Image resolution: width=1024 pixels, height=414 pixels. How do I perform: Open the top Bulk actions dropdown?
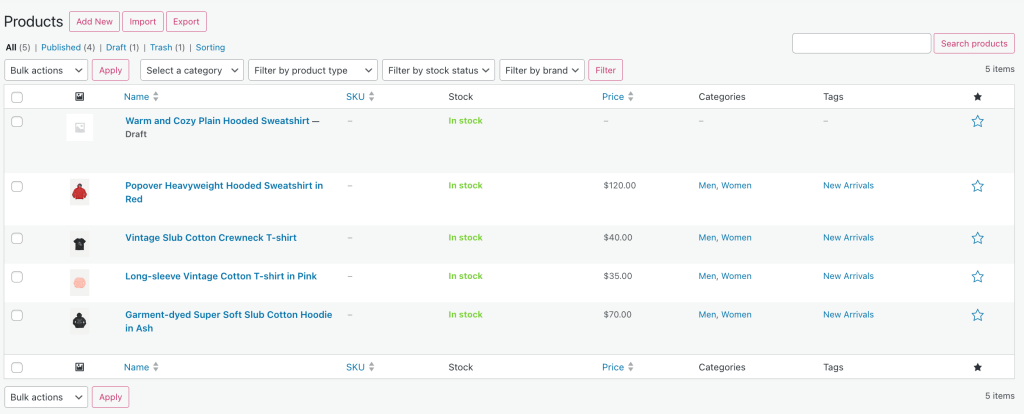[x=46, y=70]
